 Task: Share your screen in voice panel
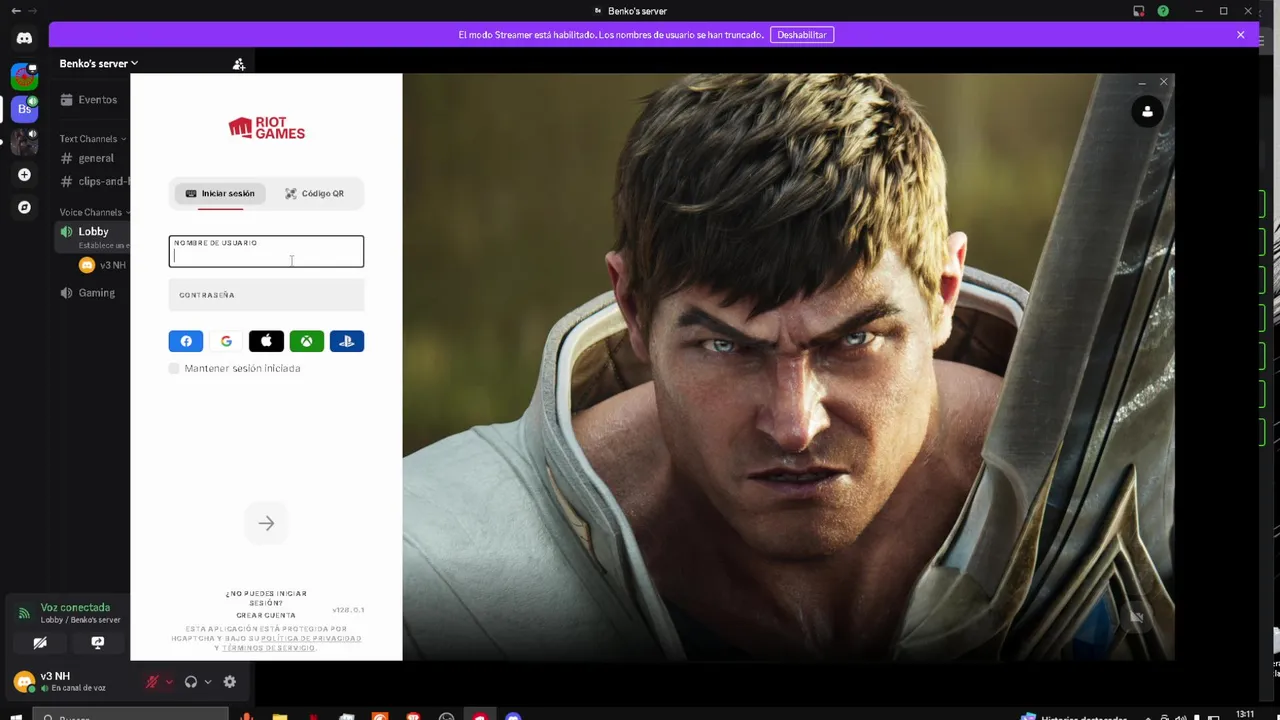coord(98,643)
